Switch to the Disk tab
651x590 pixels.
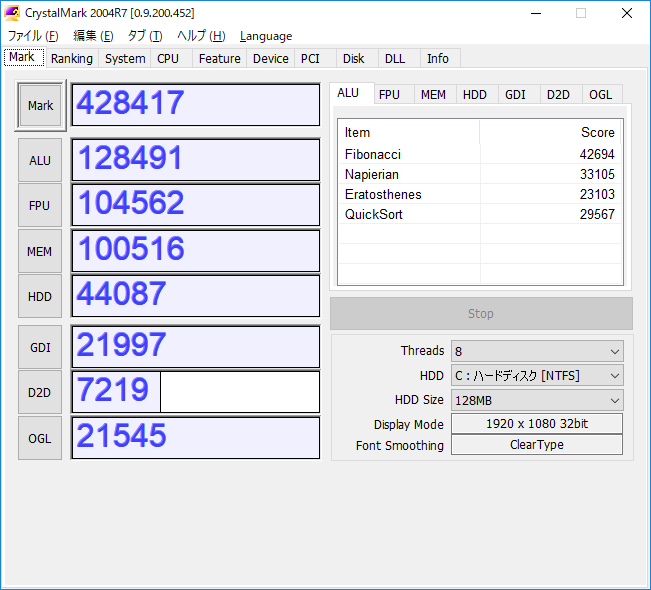click(x=357, y=59)
